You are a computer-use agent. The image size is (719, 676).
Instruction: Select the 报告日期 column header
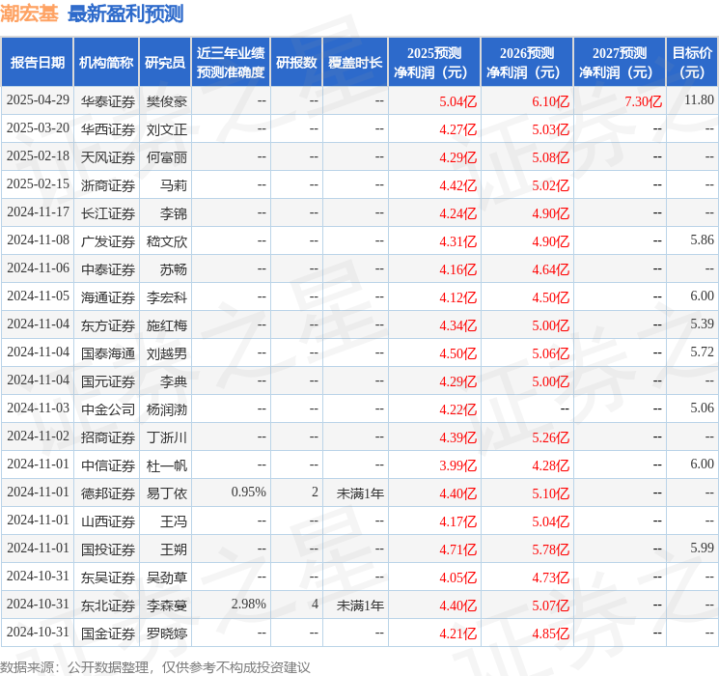point(37,62)
